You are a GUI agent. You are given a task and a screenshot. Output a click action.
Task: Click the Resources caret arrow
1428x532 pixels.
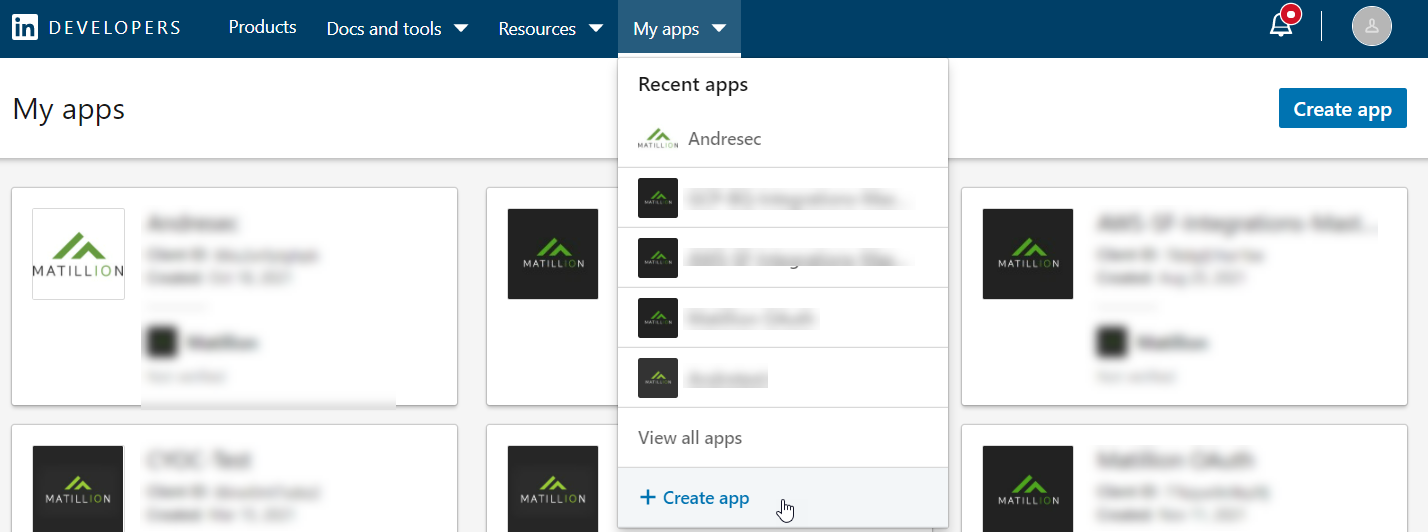[596, 28]
